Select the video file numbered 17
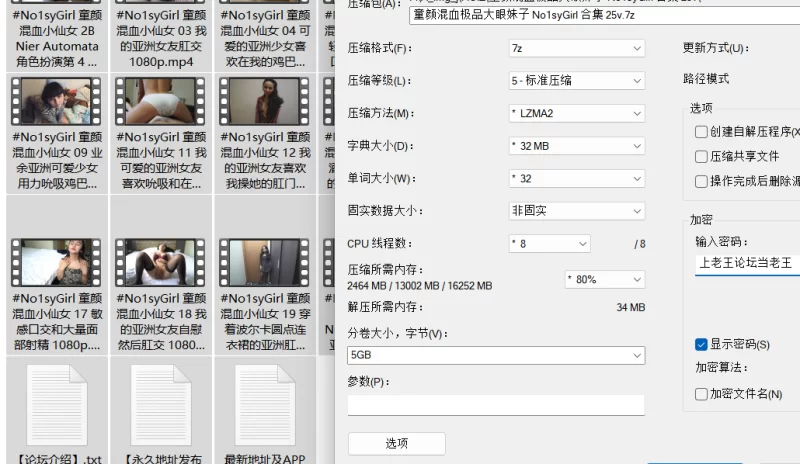This screenshot has width=800, height=464. pos(56,262)
